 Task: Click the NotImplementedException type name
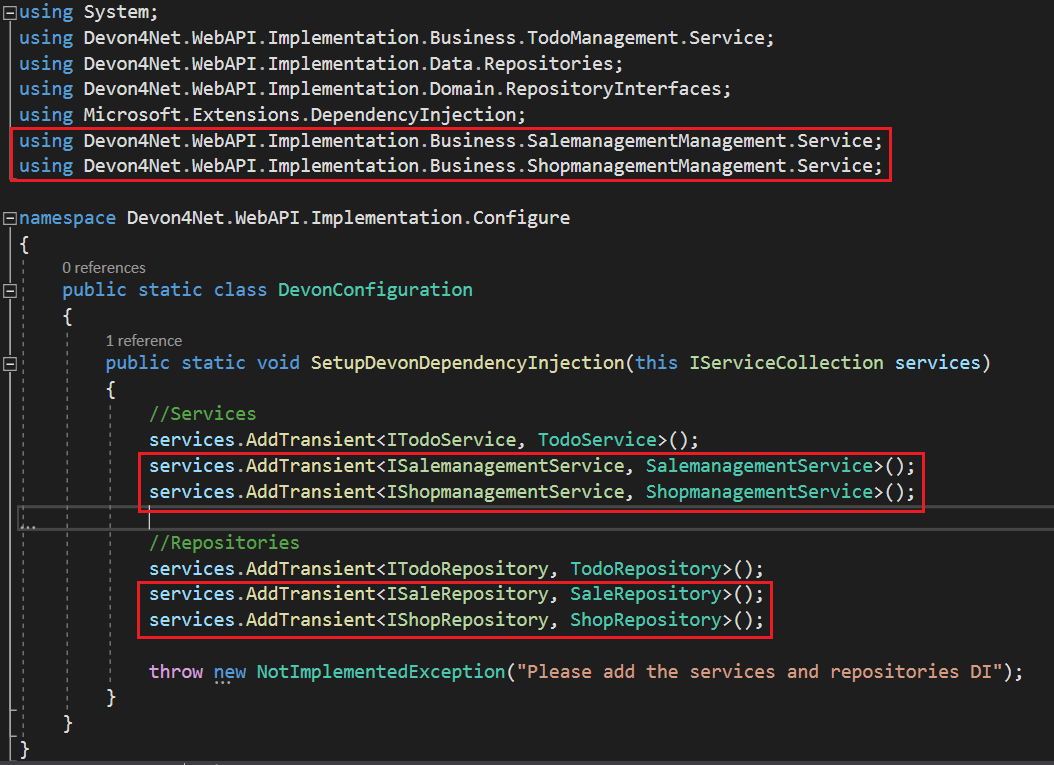pos(380,671)
